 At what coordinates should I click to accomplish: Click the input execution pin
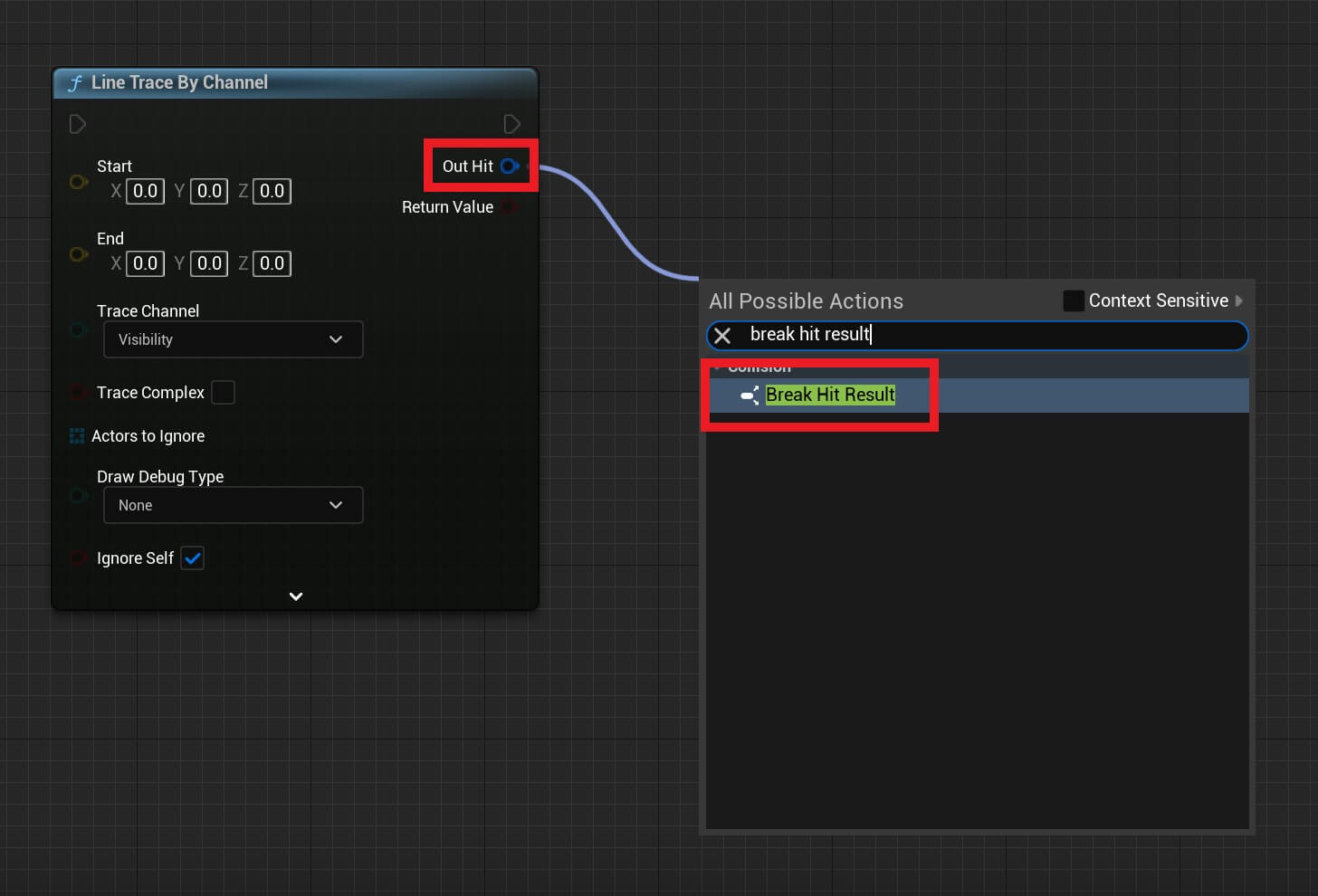pos(78,124)
